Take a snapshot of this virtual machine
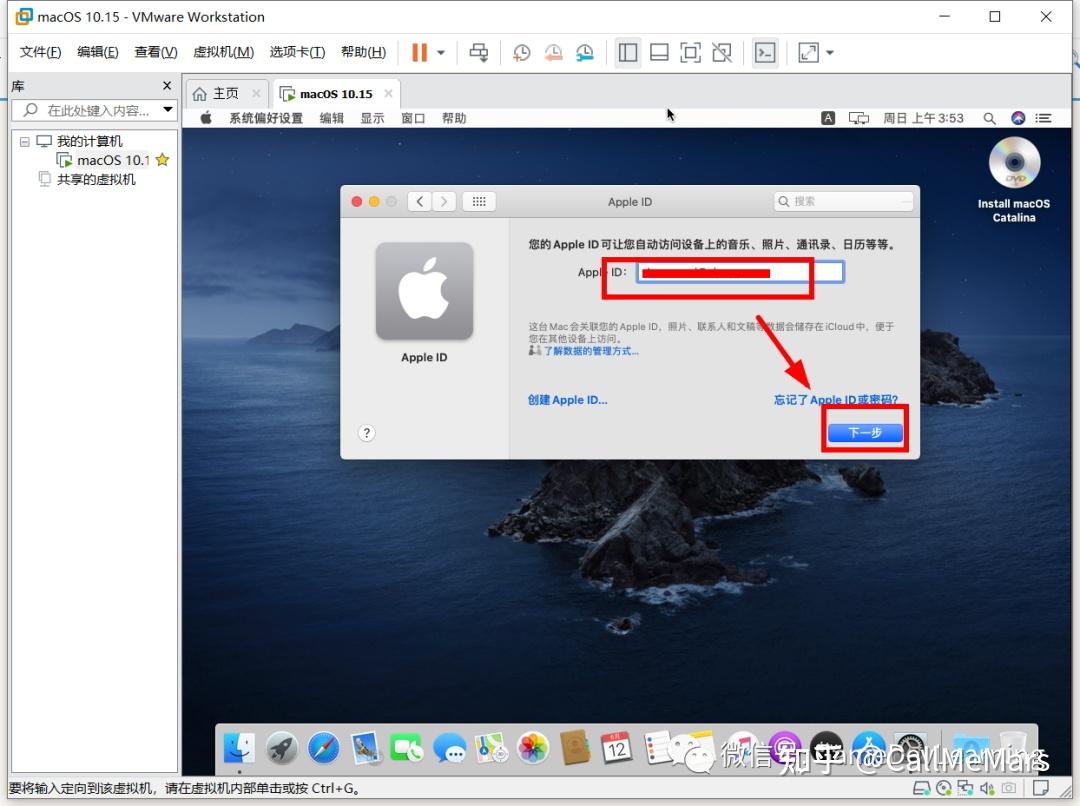1080x806 pixels. (521, 52)
